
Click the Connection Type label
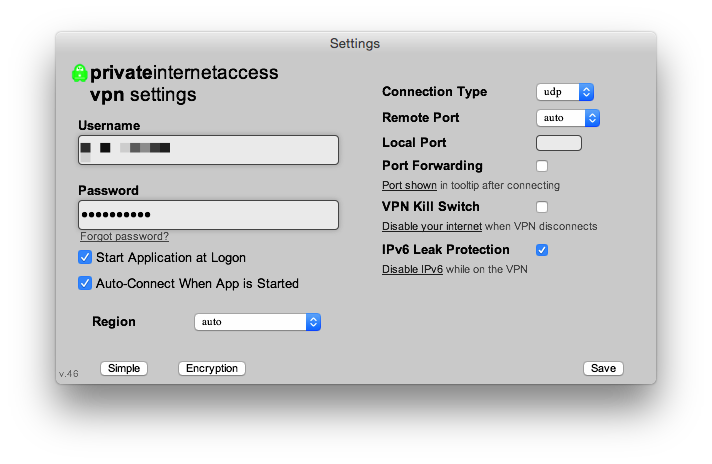(435, 92)
